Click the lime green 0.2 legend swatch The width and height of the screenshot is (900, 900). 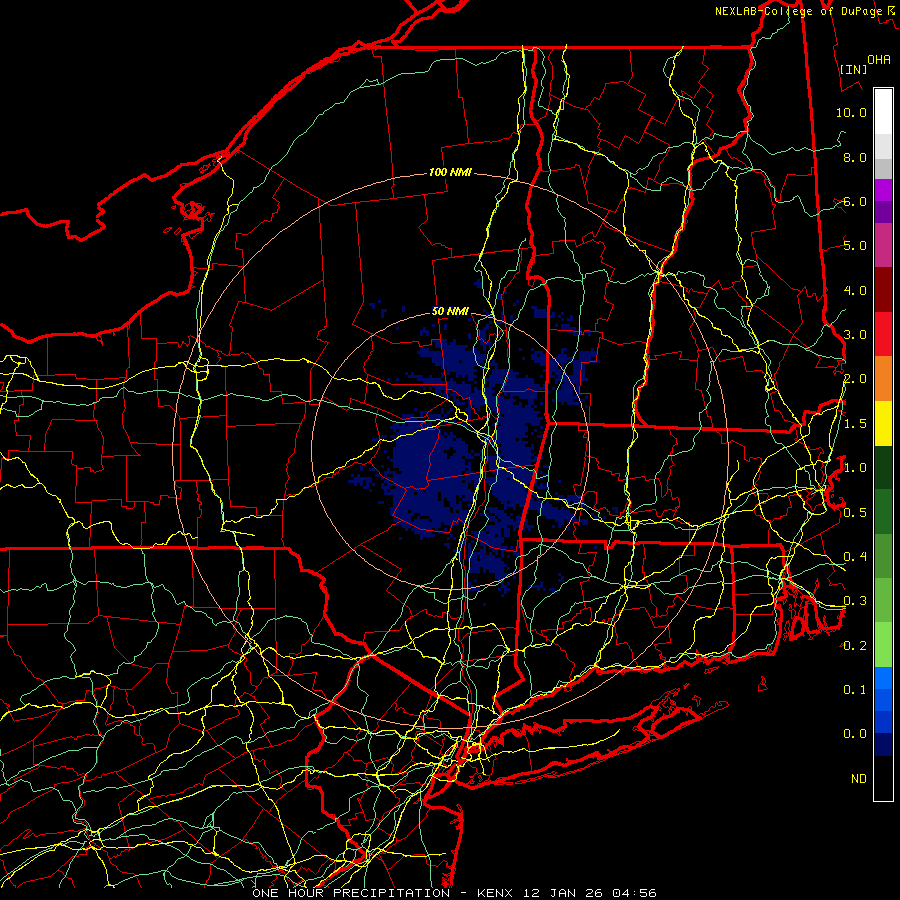(x=883, y=645)
